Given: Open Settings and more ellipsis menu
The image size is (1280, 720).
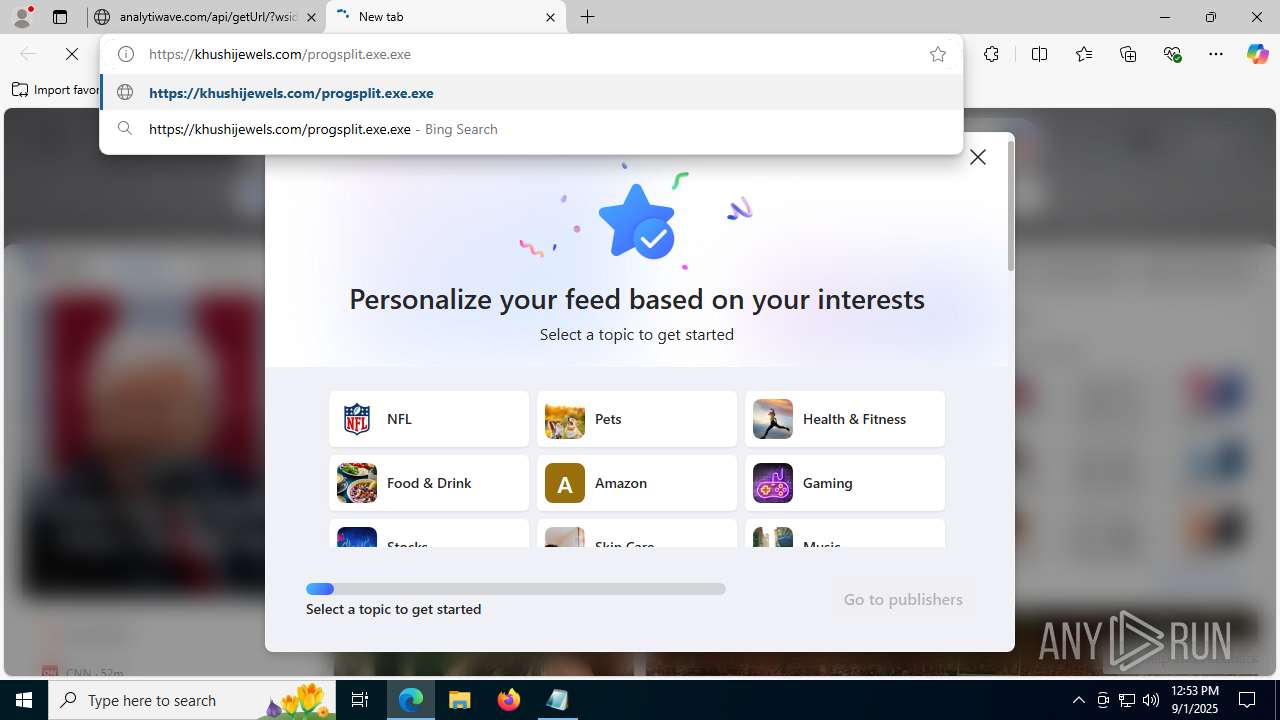Looking at the screenshot, I should coord(1216,54).
